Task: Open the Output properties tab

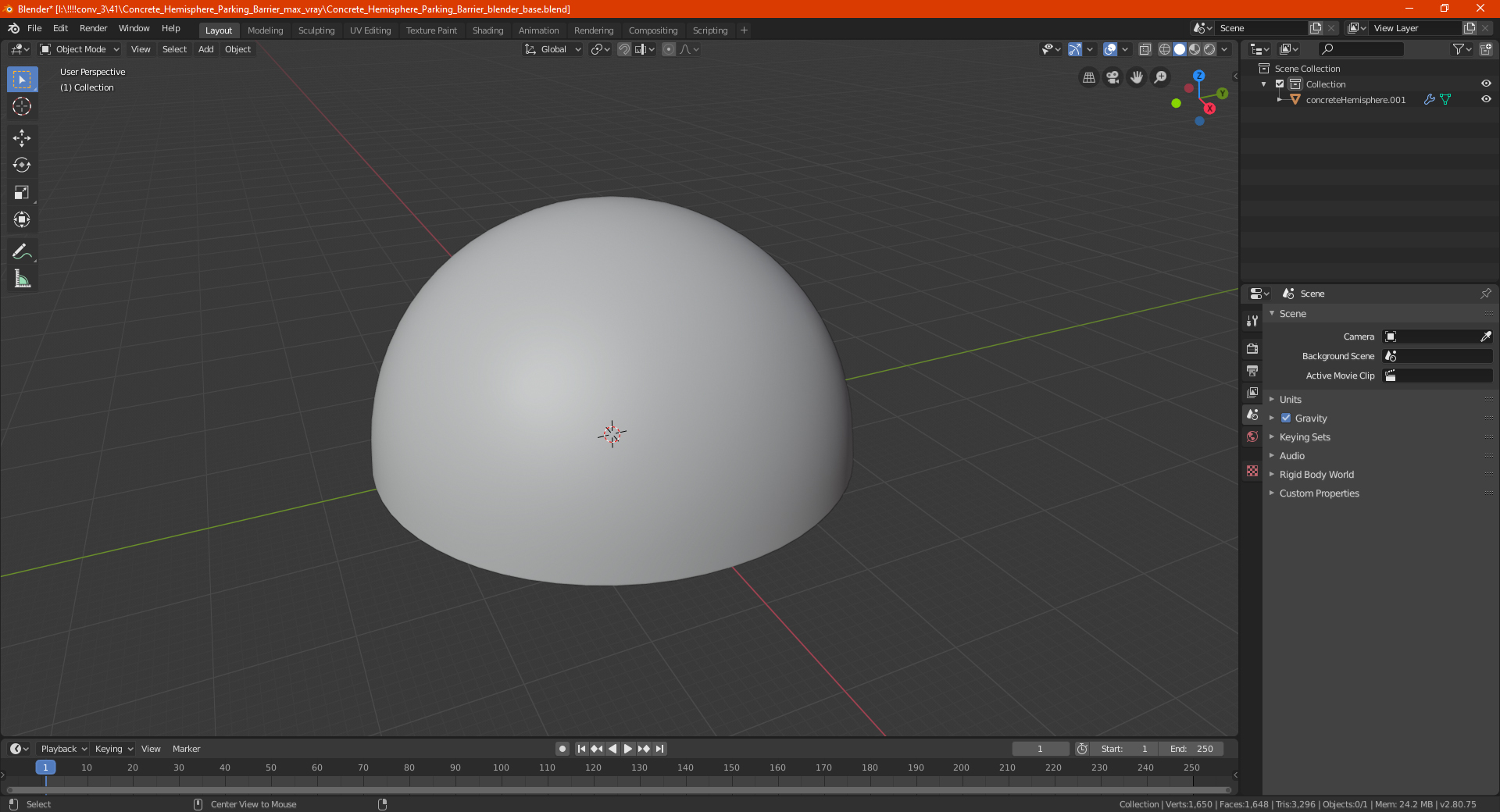Action: [1252, 370]
